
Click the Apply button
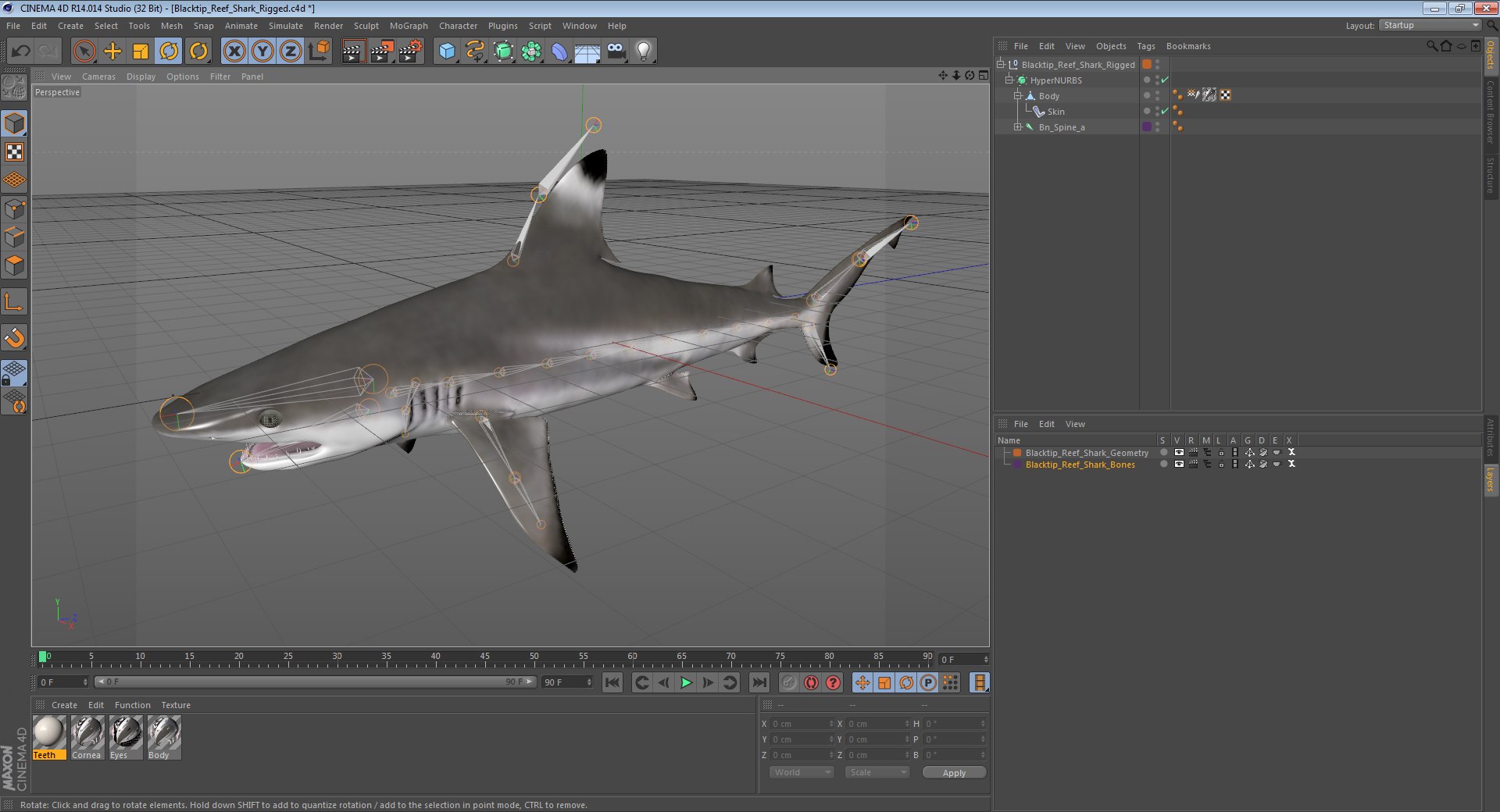pos(954,773)
